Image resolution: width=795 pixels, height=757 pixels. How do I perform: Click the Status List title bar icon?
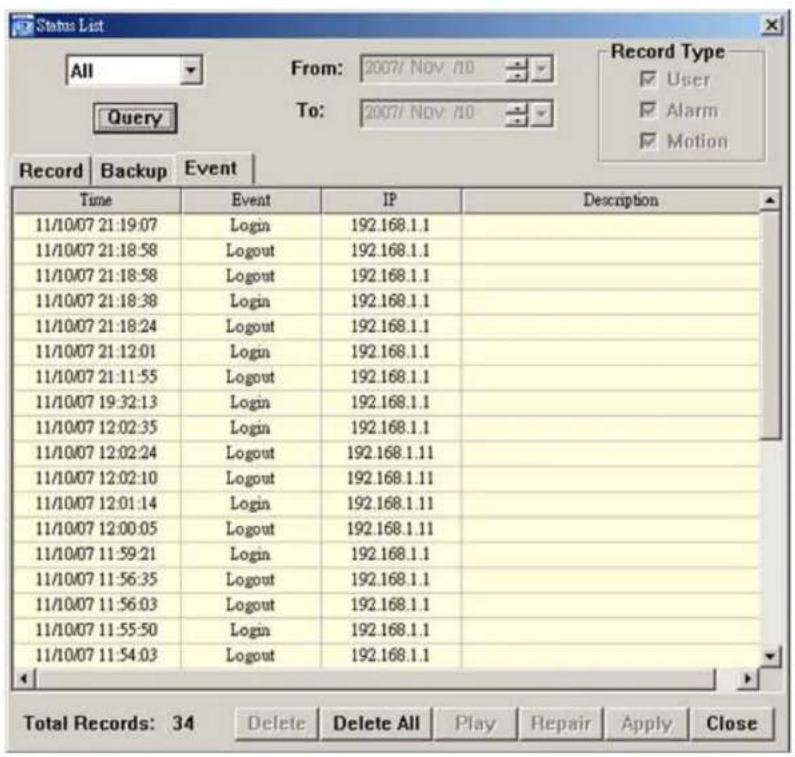coord(22,25)
